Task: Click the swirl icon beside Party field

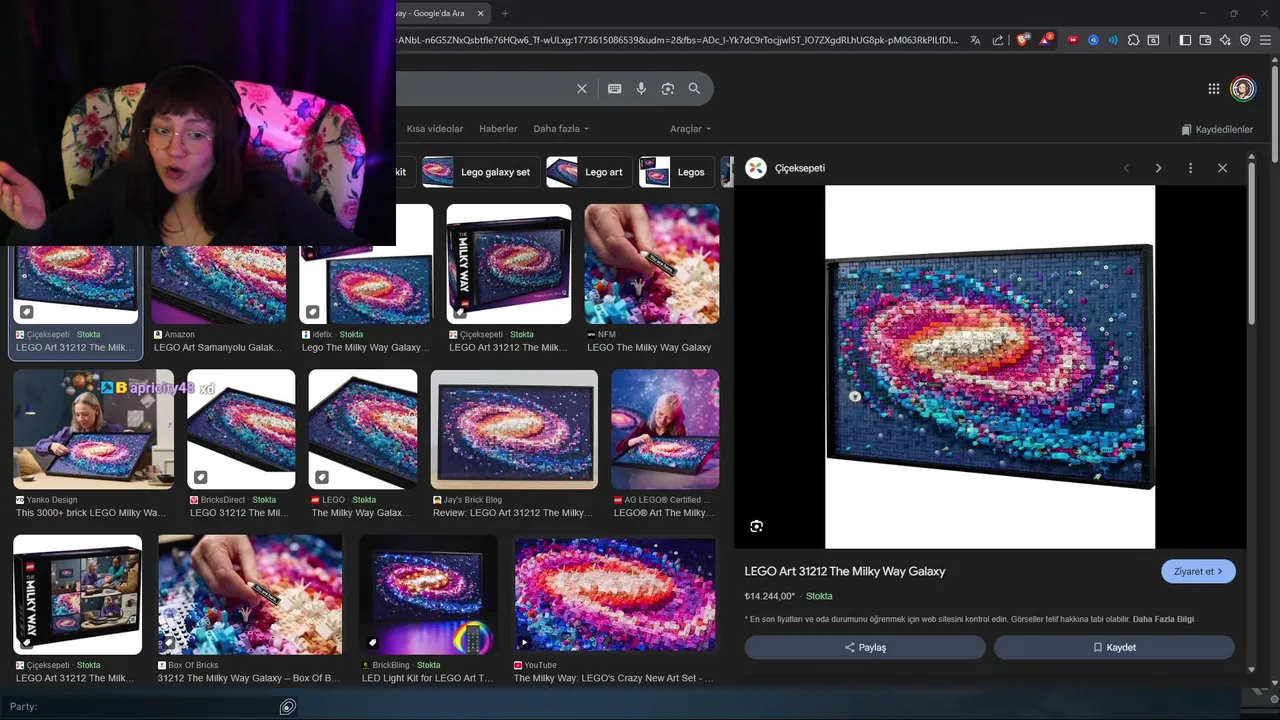Action: click(x=287, y=707)
